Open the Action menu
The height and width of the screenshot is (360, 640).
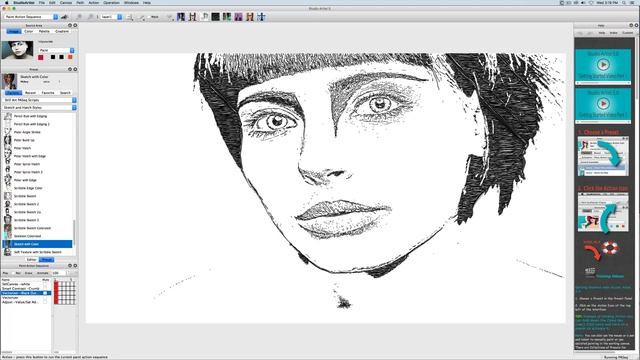coord(94,2)
